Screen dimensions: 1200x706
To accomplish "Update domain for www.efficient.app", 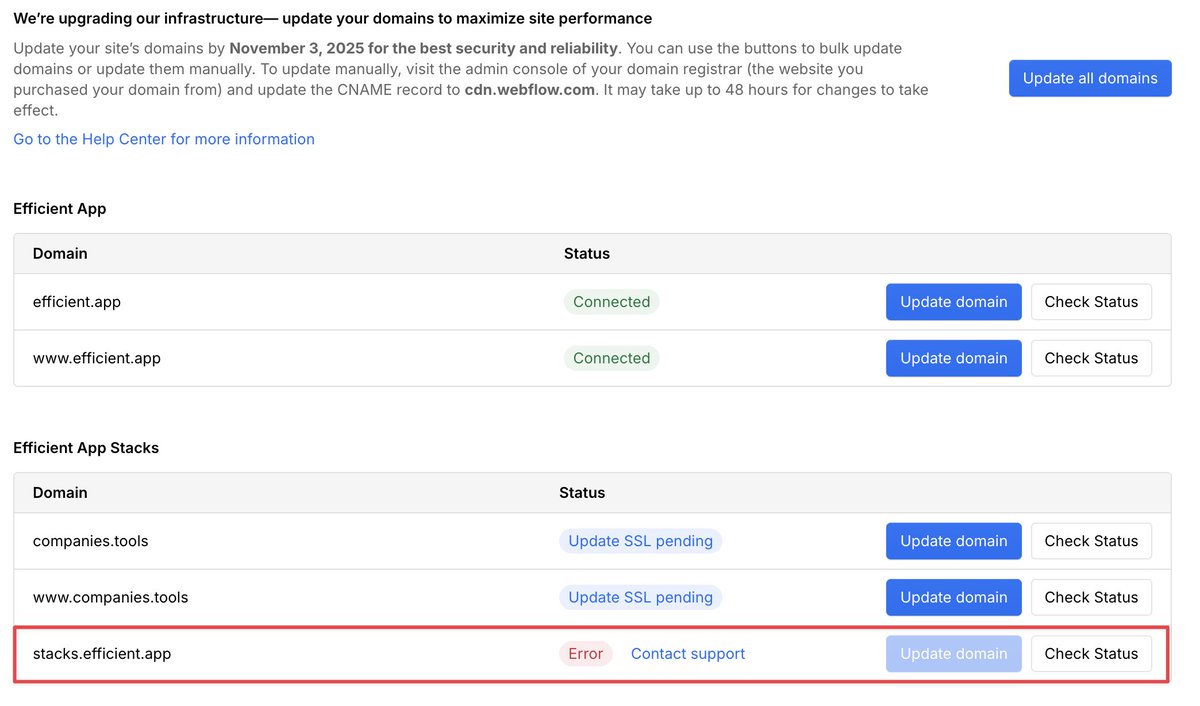I will tap(954, 358).
